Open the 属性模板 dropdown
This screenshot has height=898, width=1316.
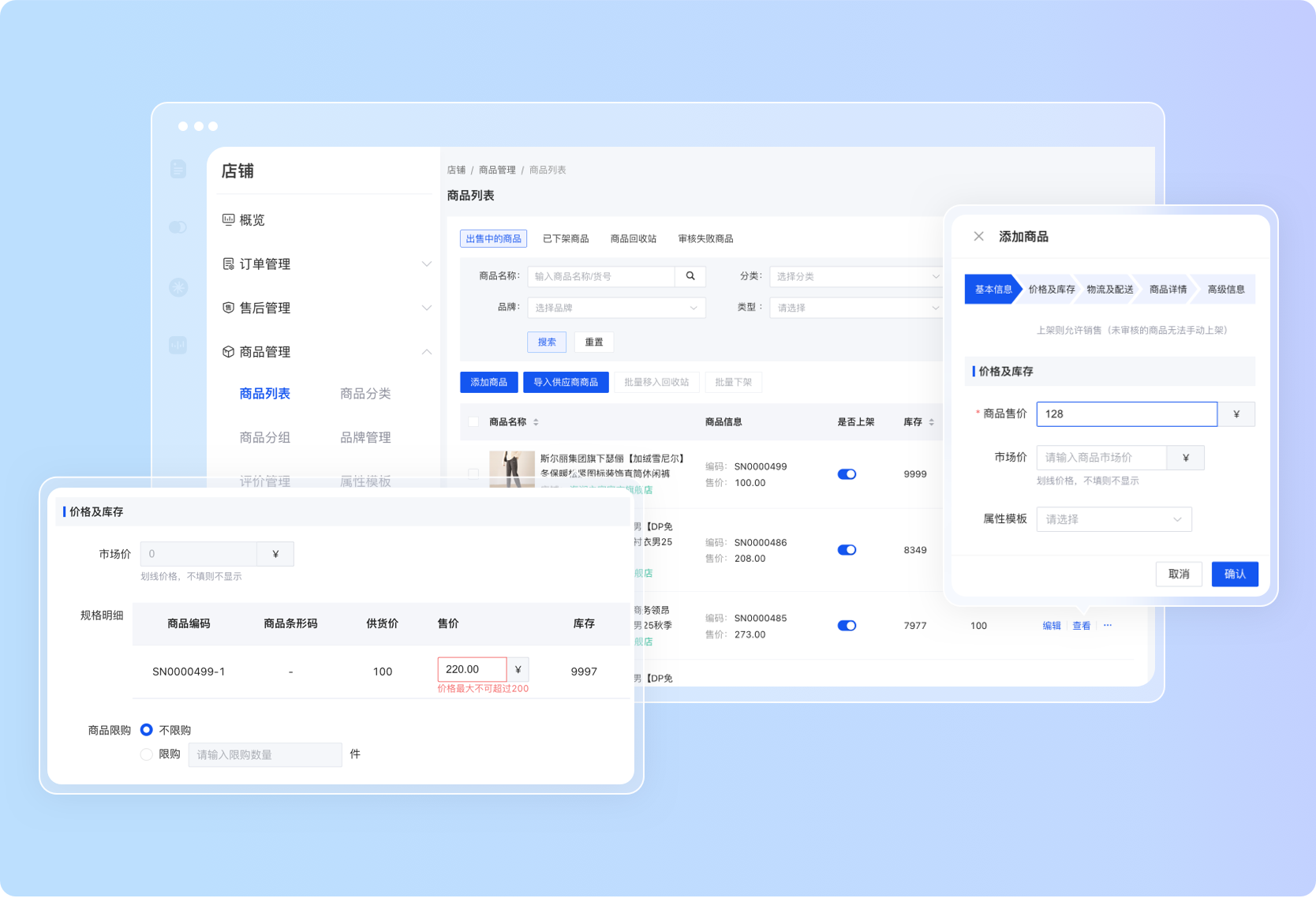[x=1113, y=519]
